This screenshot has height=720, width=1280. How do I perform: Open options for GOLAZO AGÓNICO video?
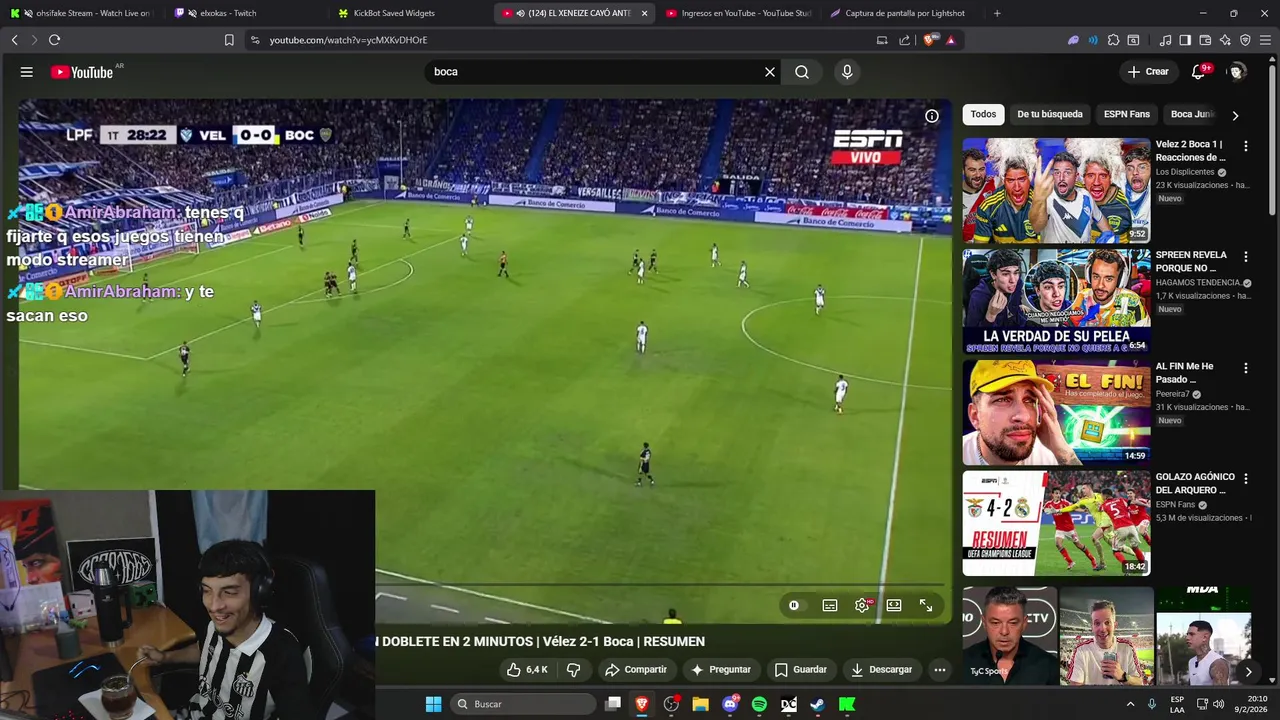coord(1246,479)
